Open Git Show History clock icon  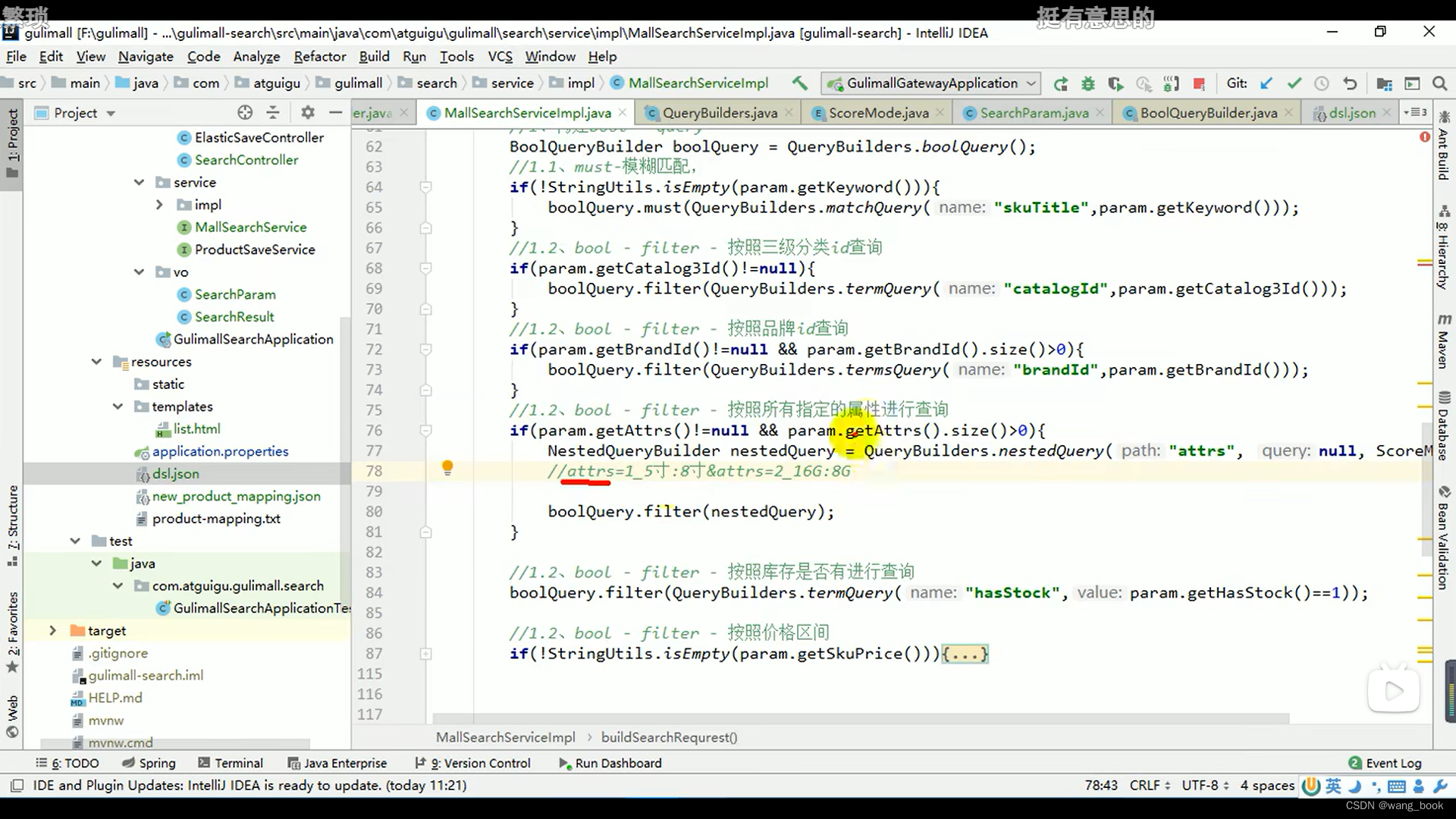(x=1322, y=83)
